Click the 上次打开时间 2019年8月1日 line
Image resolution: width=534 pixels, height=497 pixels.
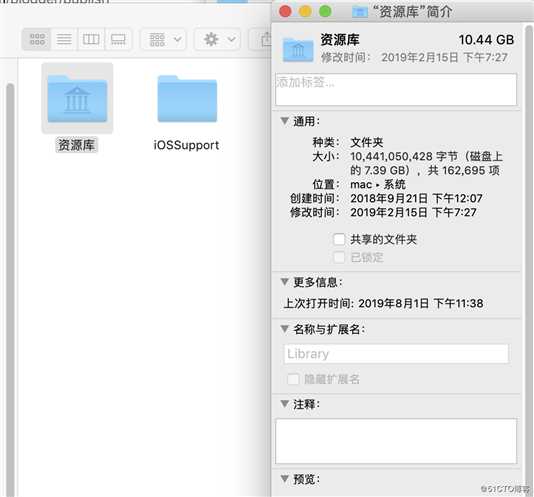383,303
